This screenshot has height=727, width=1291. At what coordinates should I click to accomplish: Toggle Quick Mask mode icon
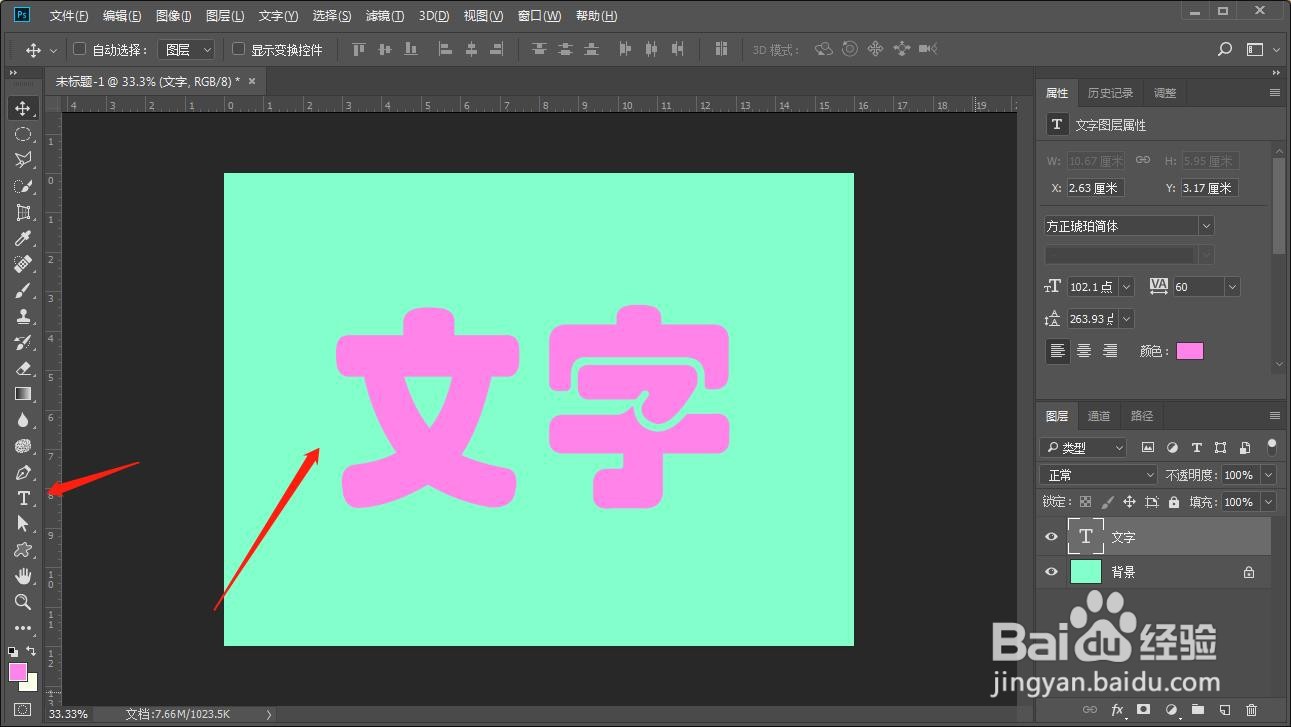pyautogui.click(x=23, y=709)
